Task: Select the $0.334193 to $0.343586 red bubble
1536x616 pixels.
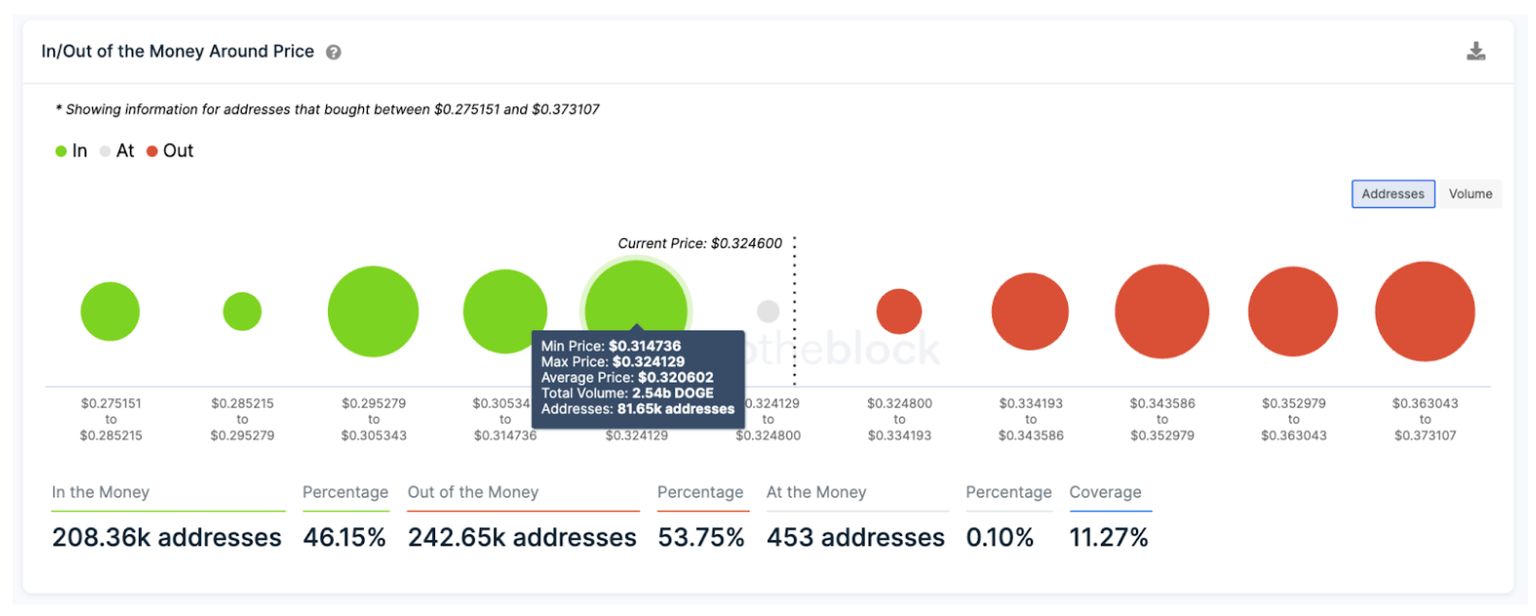Action: (1030, 311)
